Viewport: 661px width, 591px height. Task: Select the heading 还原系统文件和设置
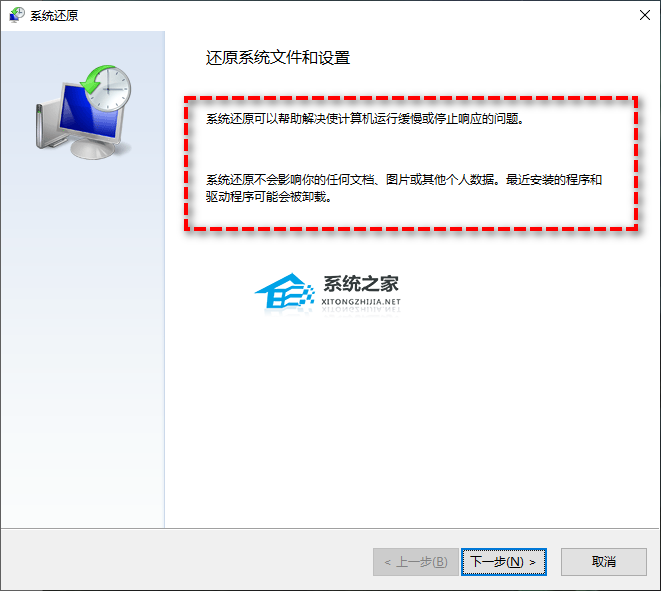pos(278,58)
